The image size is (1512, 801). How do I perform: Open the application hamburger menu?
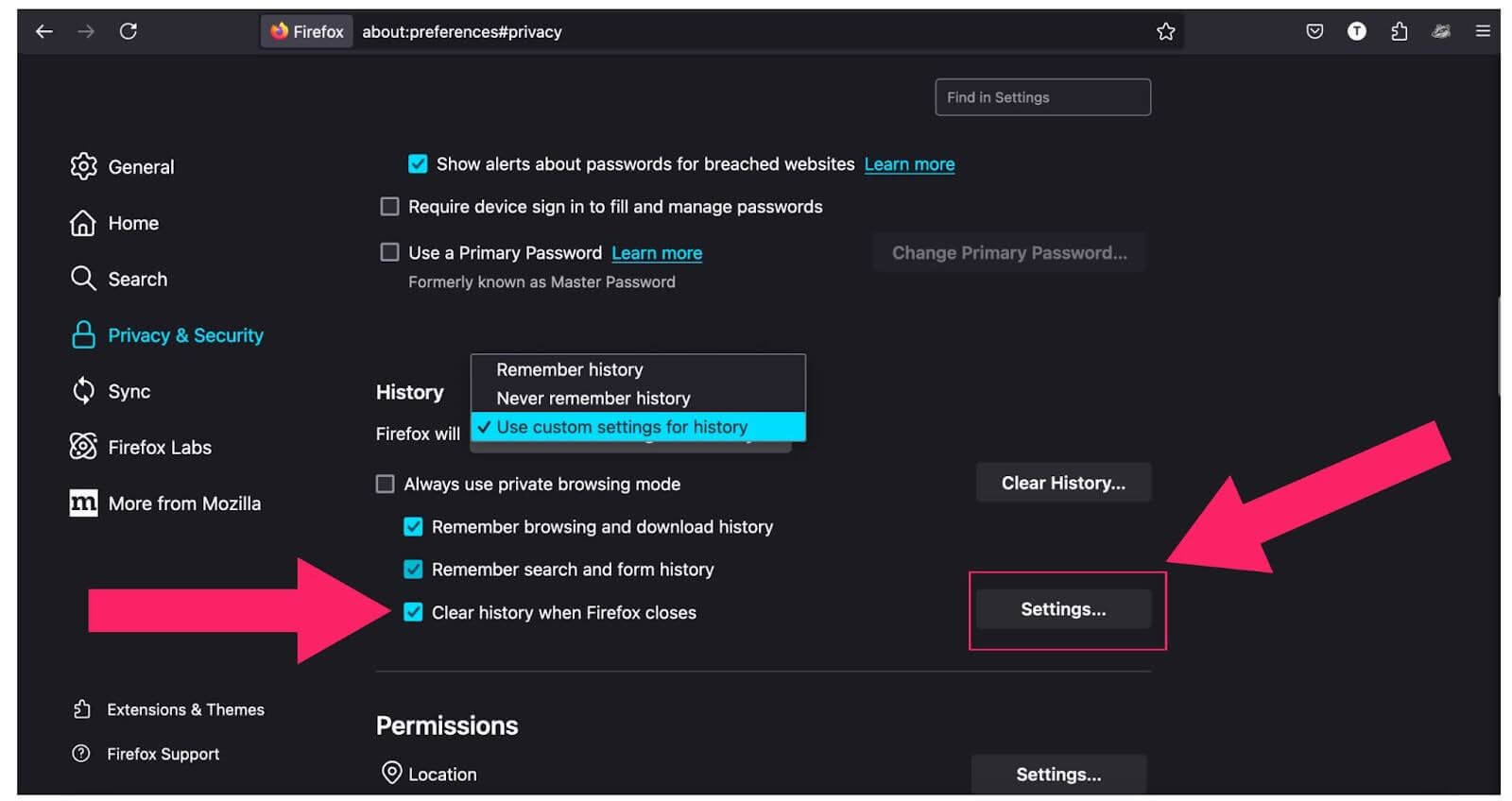coord(1483,31)
